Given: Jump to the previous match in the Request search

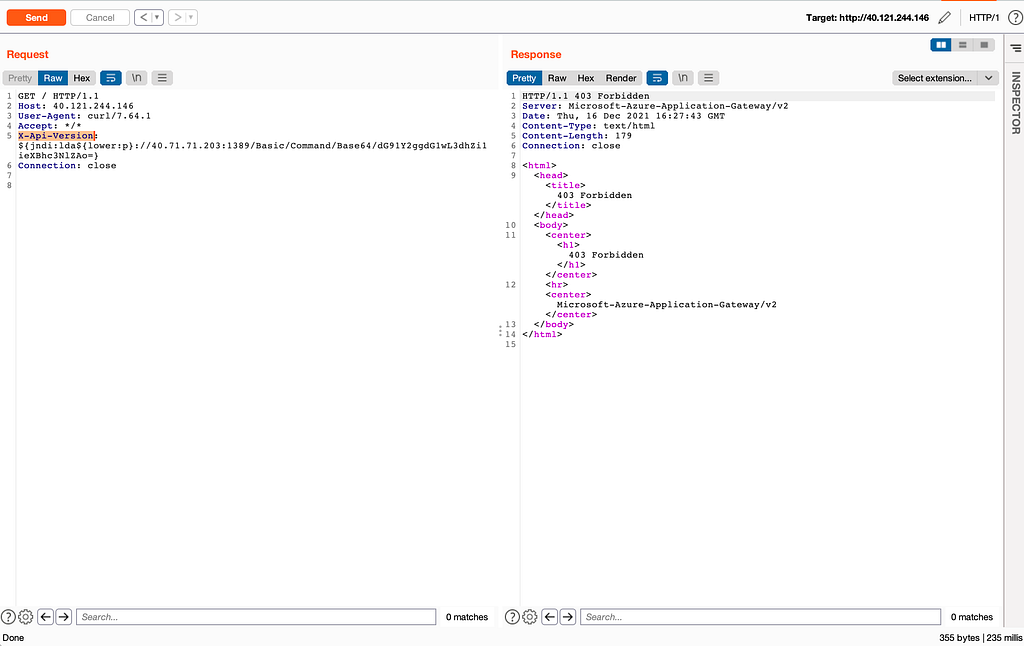Looking at the screenshot, I should click(45, 617).
